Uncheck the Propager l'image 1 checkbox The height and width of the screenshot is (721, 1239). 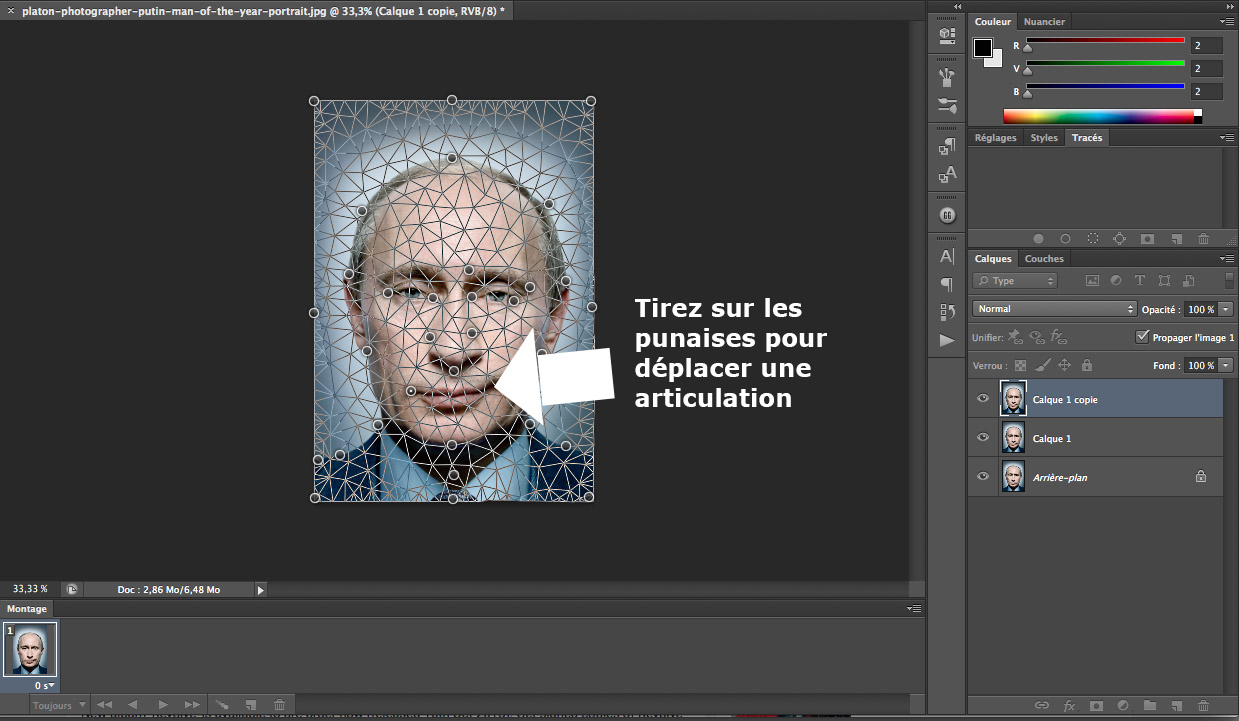[x=1143, y=337]
